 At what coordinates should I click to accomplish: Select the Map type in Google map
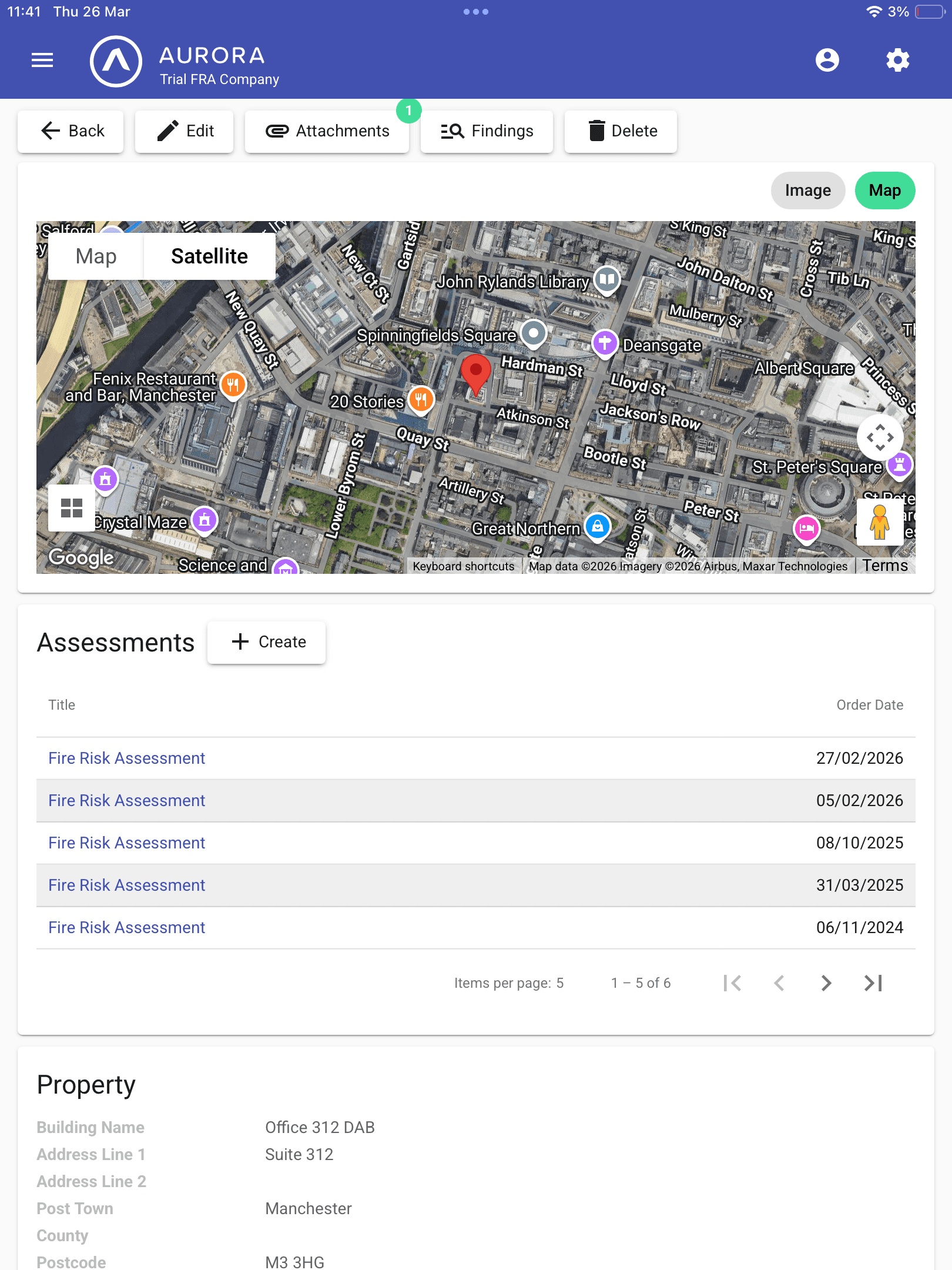[96, 256]
